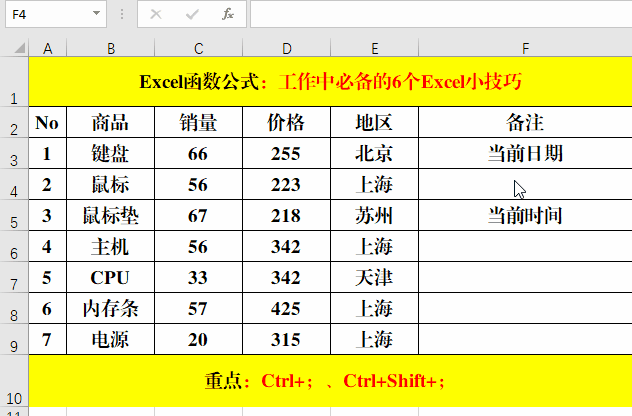Viewport: 632px width, 416px height.
Task: Select the region cell '苏州'
Action: (374, 215)
